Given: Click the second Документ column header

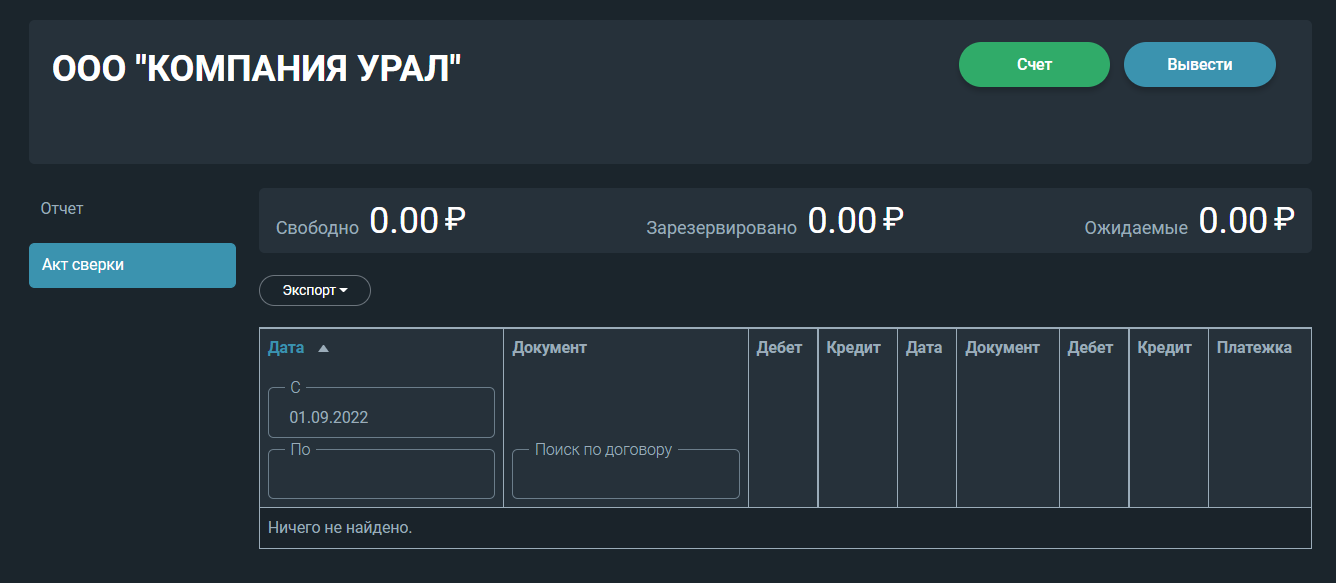Looking at the screenshot, I should pyautogui.click(x=1003, y=348).
